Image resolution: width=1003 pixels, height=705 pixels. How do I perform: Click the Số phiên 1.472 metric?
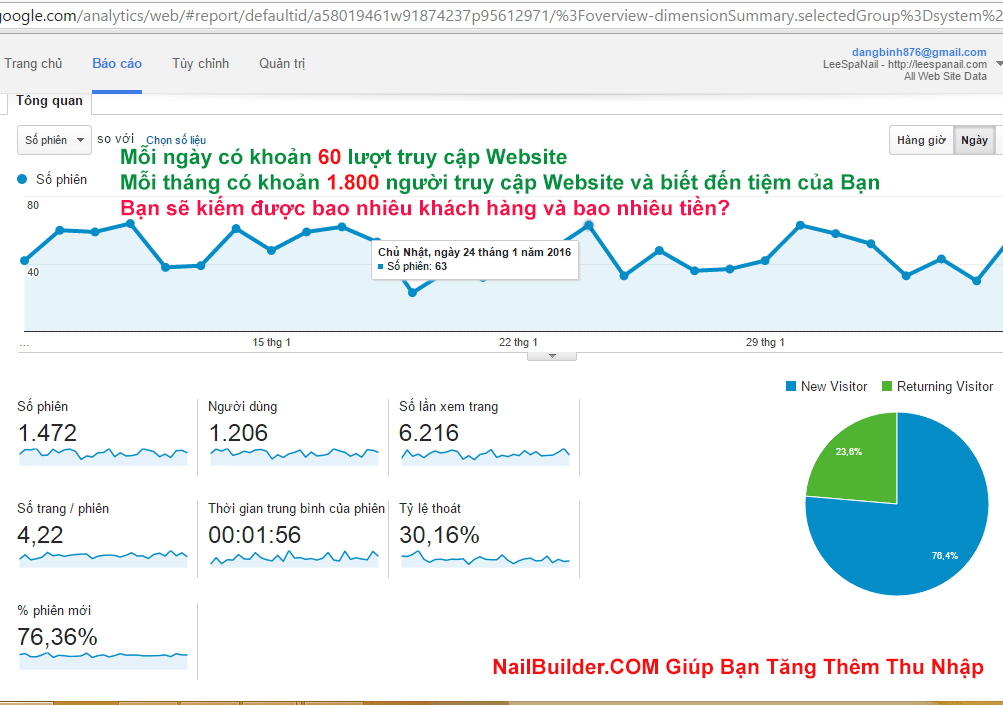coord(47,433)
